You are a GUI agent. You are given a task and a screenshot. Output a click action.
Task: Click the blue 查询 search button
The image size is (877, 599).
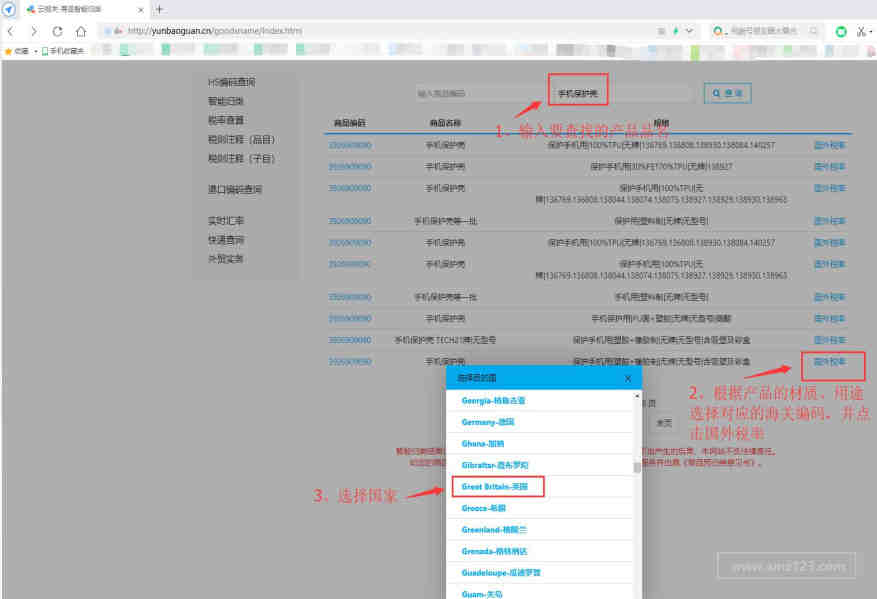[727, 93]
